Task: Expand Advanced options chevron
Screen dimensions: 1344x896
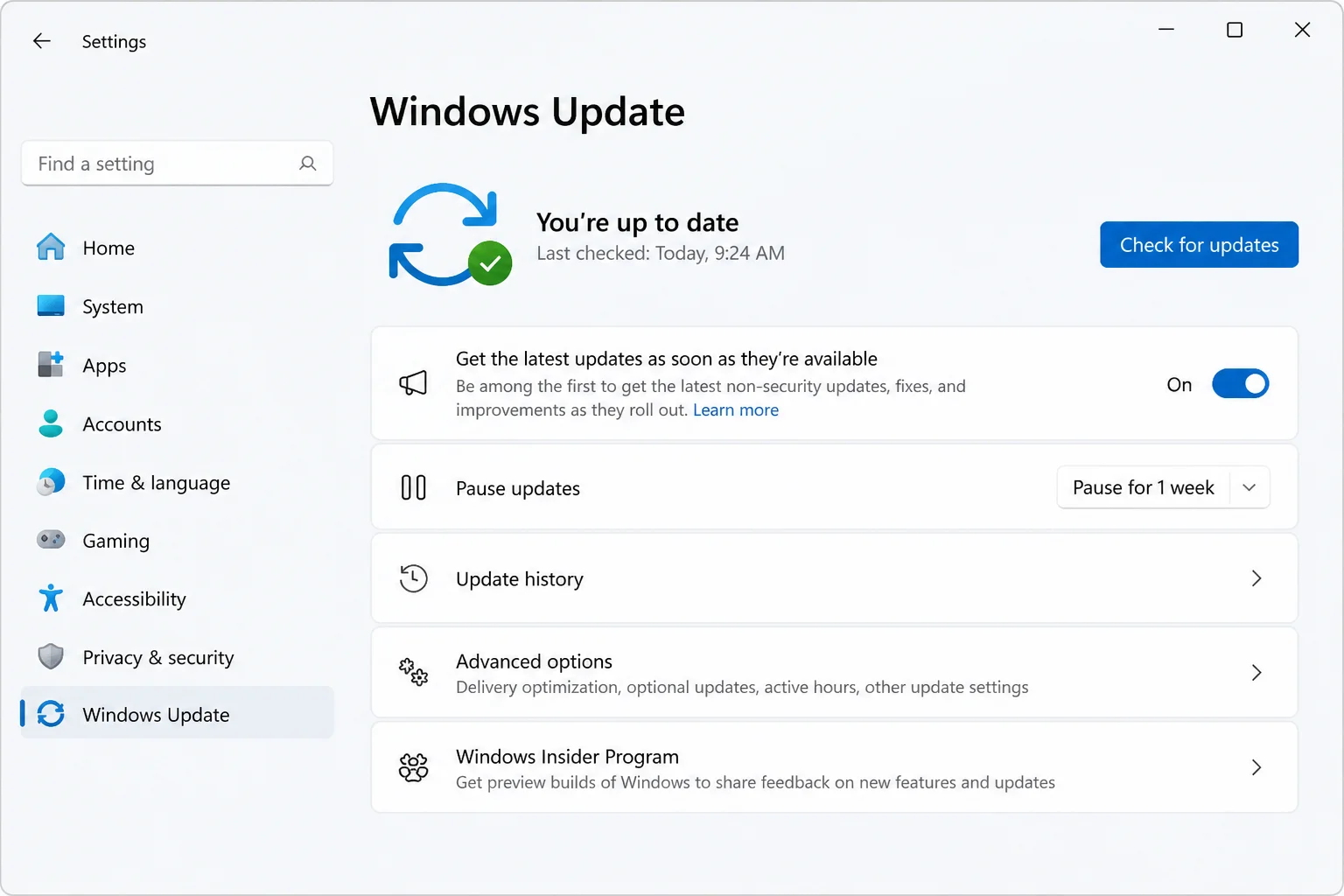Action: pos(1256,672)
